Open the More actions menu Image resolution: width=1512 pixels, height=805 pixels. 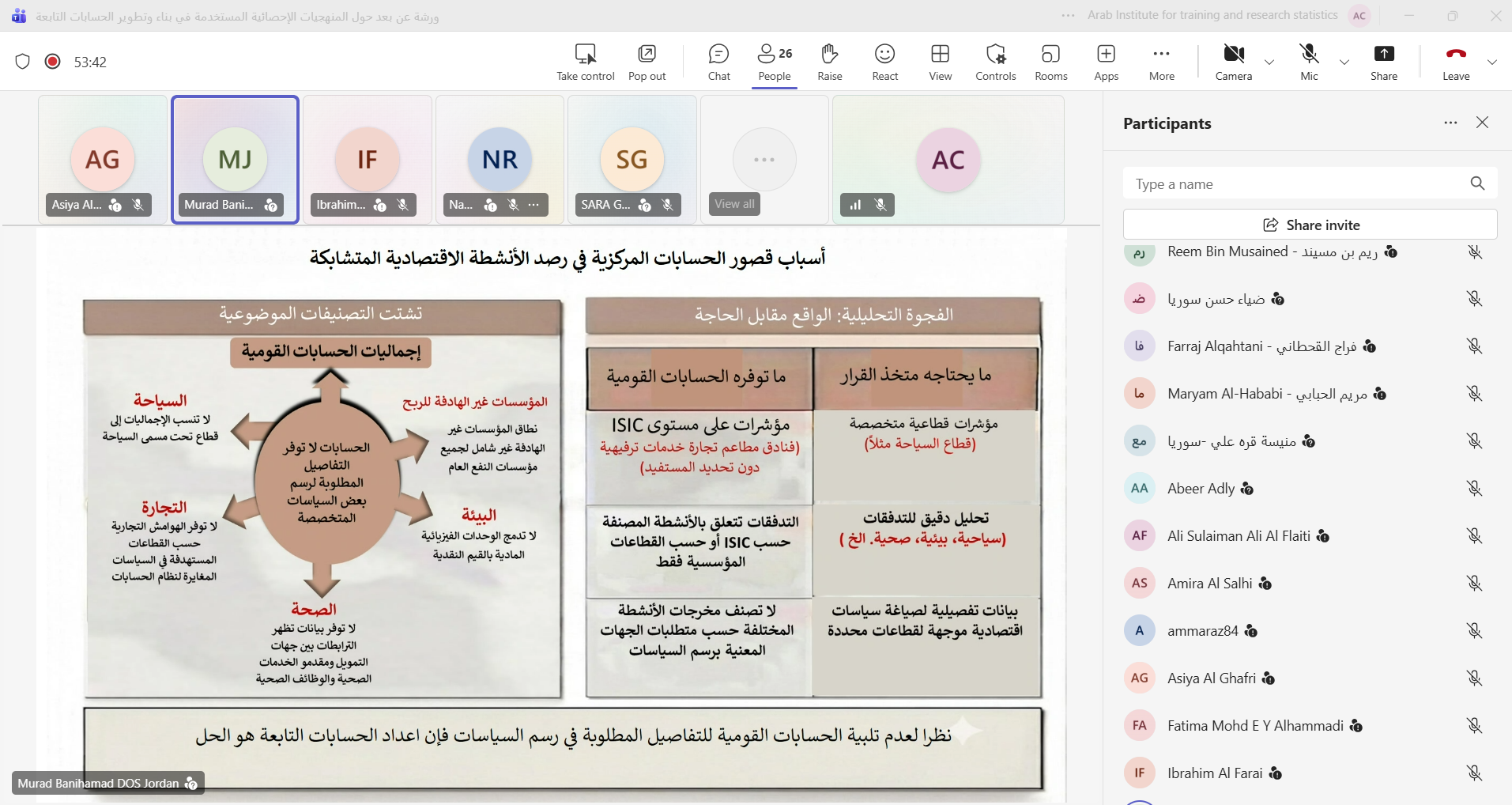tap(1161, 62)
